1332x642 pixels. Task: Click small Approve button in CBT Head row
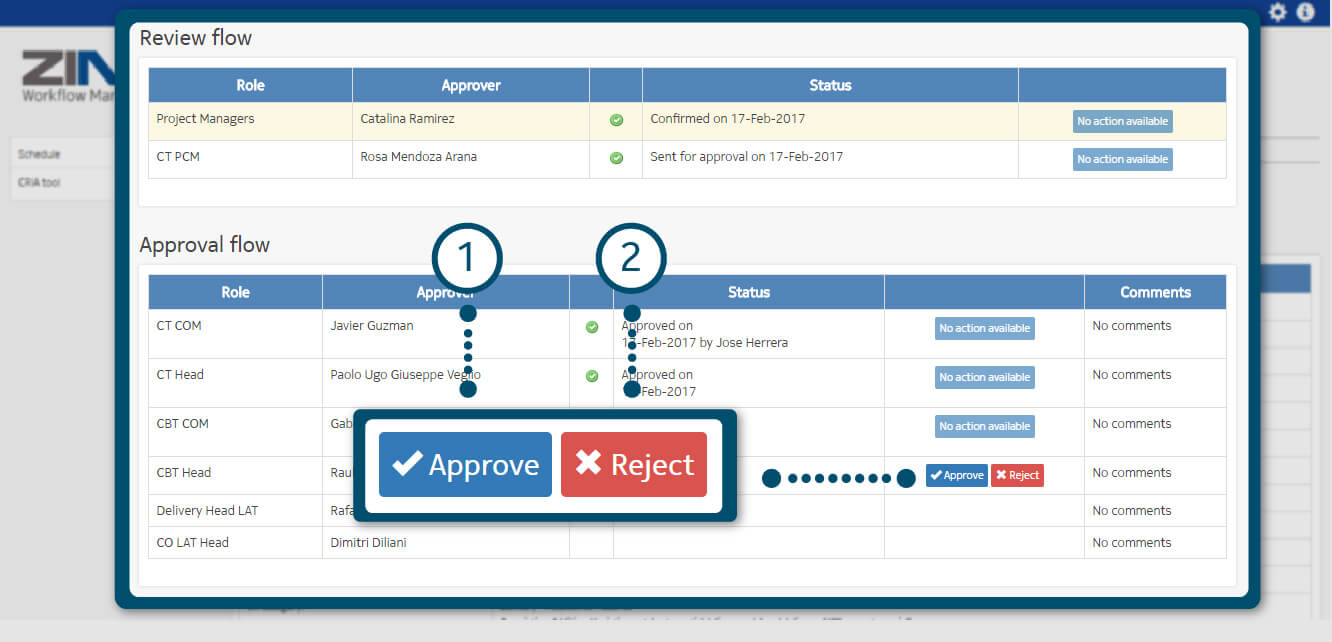[956, 476]
